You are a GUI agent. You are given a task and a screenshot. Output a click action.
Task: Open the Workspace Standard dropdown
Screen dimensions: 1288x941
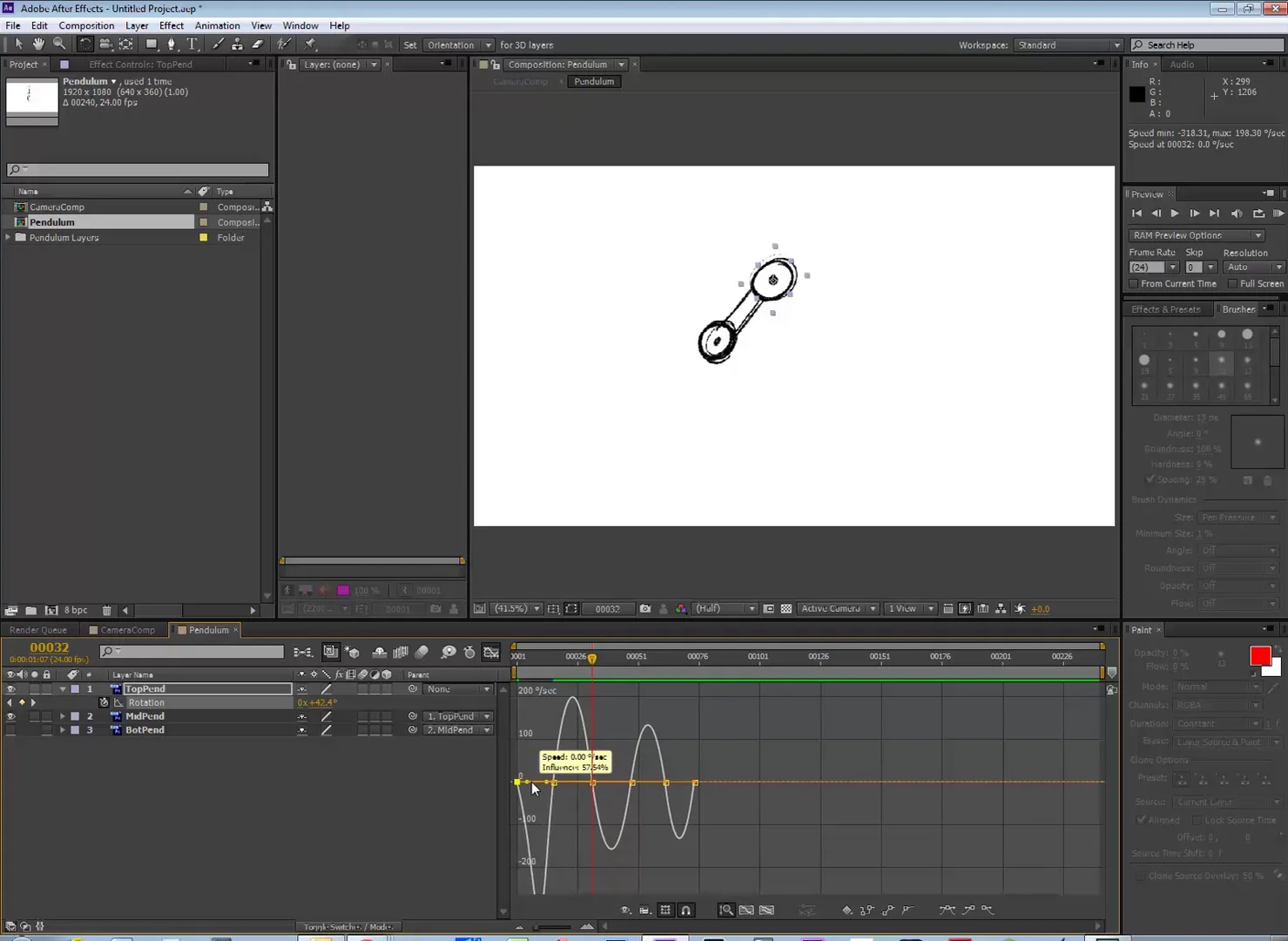point(1069,45)
